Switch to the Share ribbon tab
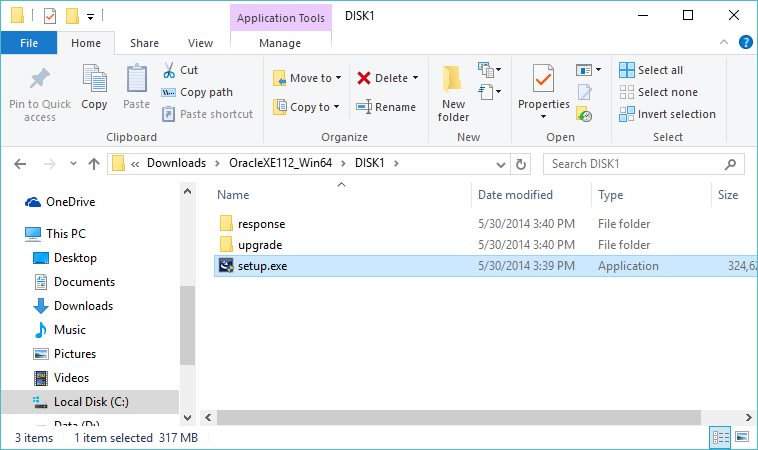Image resolution: width=758 pixels, height=450 pixels. coord(144,43)
